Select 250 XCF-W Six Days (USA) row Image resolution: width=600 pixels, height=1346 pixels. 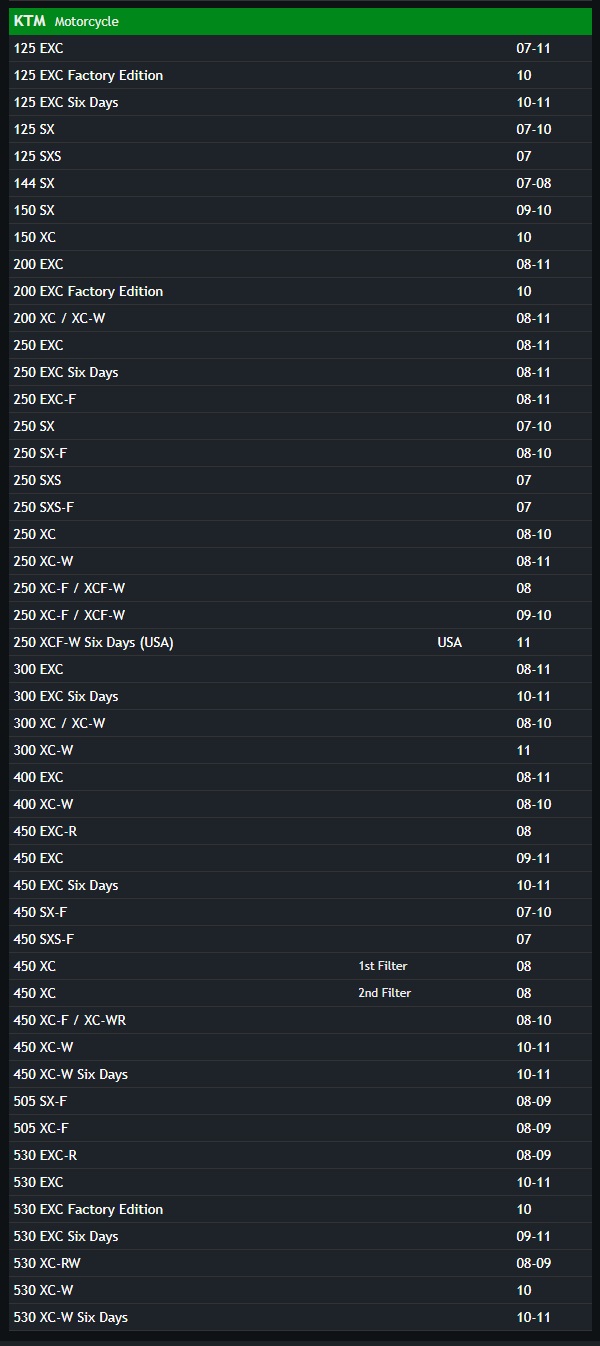(94, 642)
